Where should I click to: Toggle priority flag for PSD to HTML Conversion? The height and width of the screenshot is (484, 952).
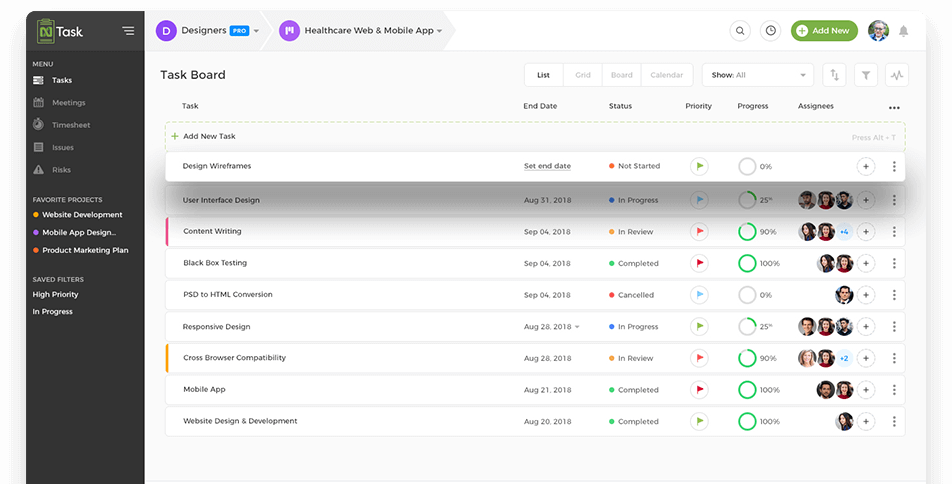point(699,295)
